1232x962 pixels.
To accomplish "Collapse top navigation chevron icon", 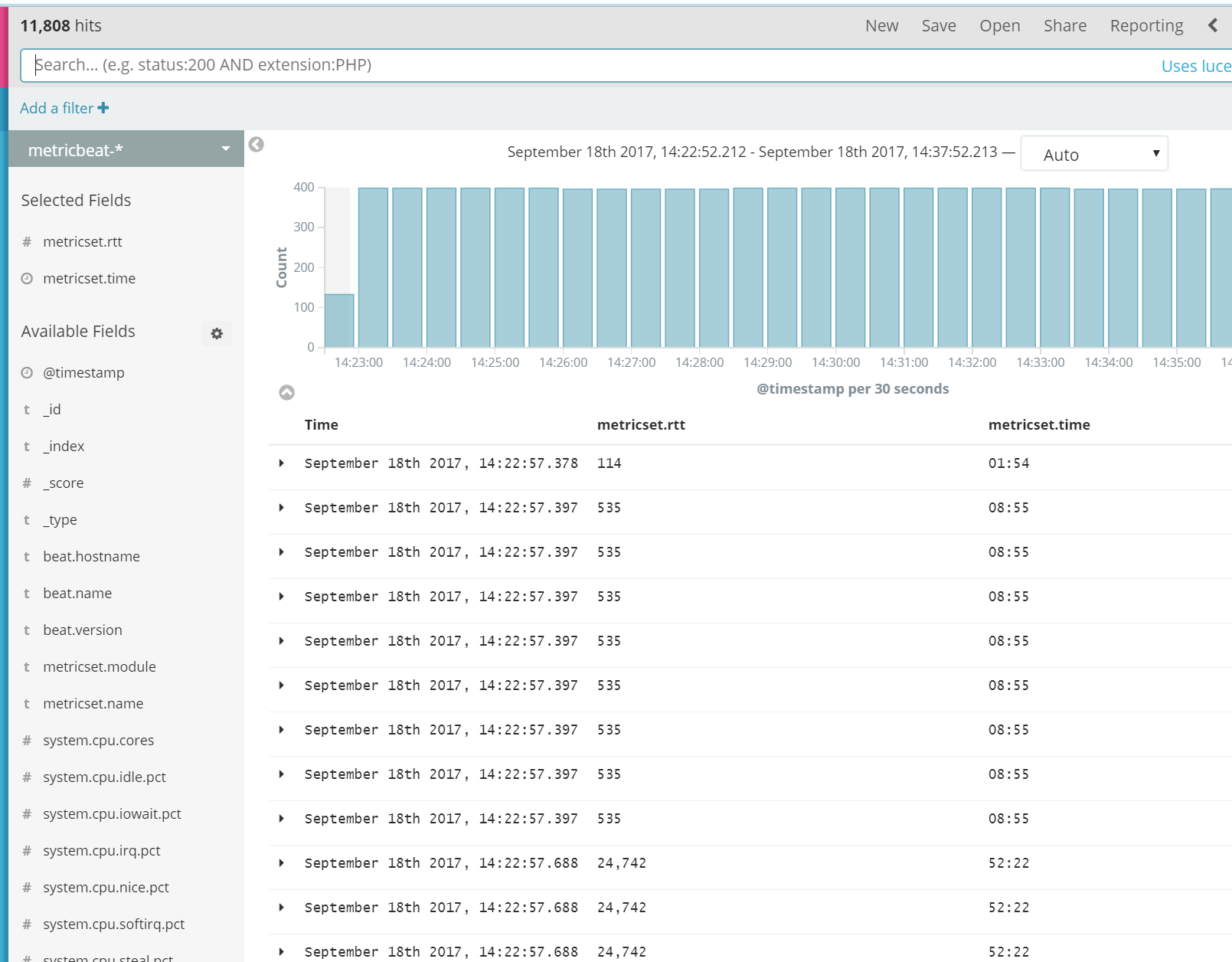I will 1213,25.
